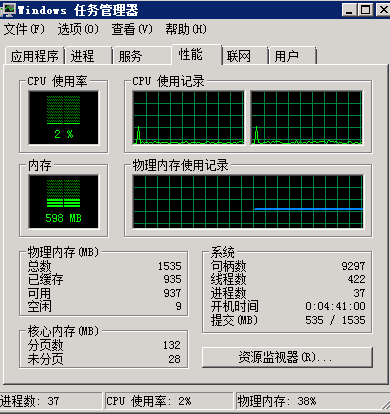The height and width of the screenshot is (414, 390).
Task: Click the 总数 value 1535
Action: [170, 266]
